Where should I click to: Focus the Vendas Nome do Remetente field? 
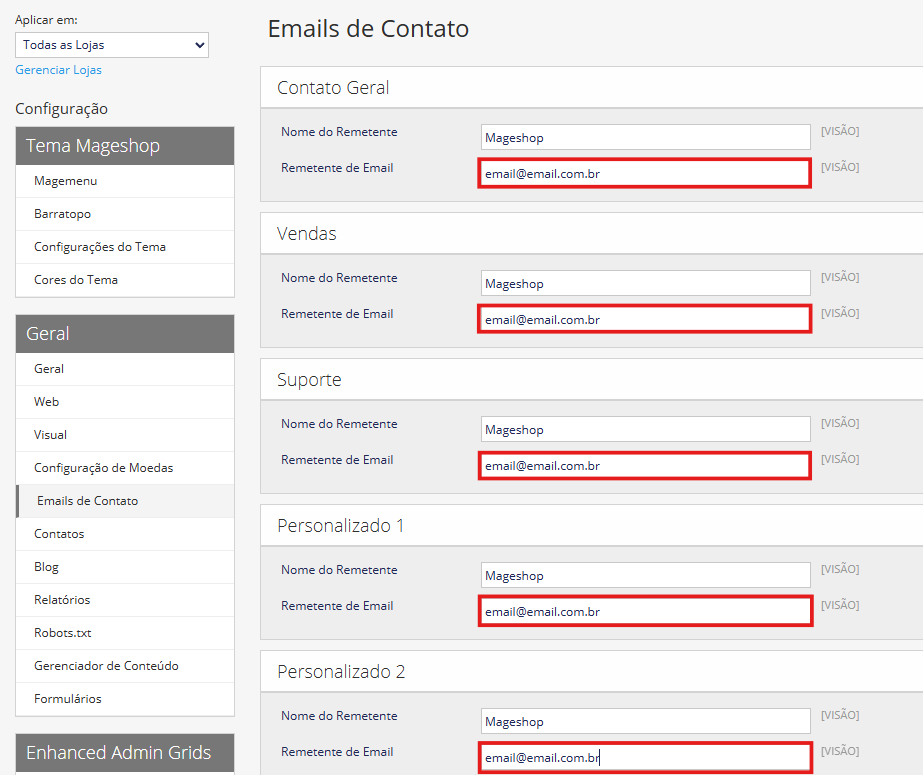(644, 283)
